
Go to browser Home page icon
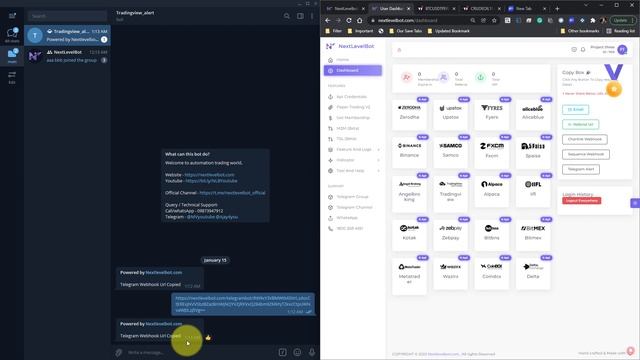click(x=359, y=20)
